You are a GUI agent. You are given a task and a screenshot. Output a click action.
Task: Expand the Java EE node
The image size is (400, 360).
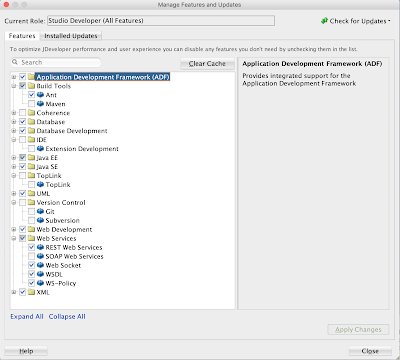pos(14,158)
